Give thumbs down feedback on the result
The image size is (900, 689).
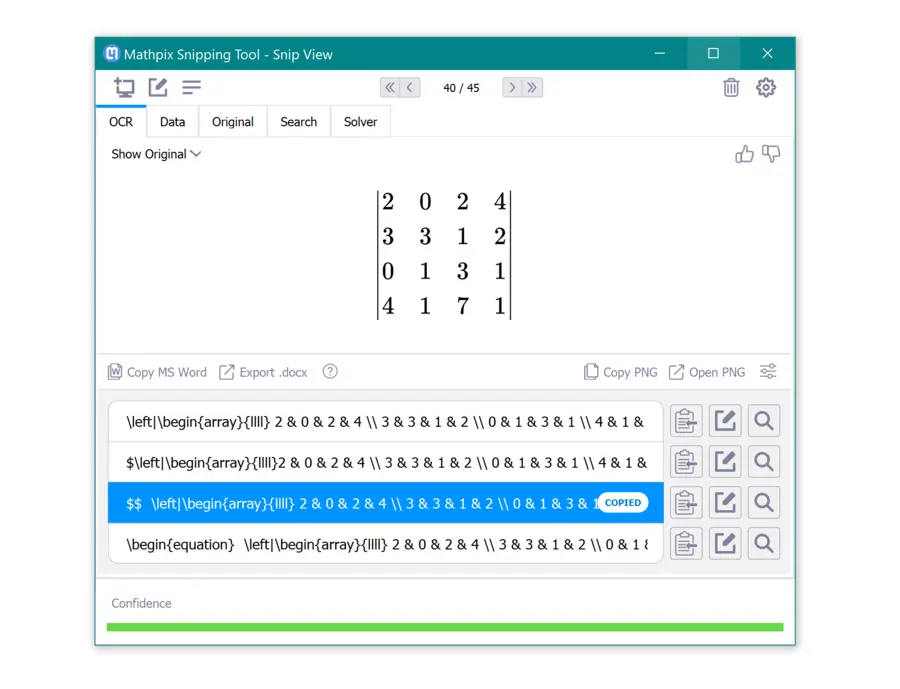coord(771,154)
